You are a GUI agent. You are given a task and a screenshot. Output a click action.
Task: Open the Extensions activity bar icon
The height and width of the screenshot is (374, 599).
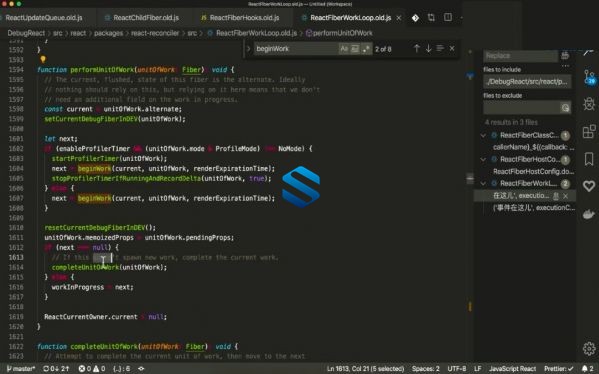[x=589, y=131]
